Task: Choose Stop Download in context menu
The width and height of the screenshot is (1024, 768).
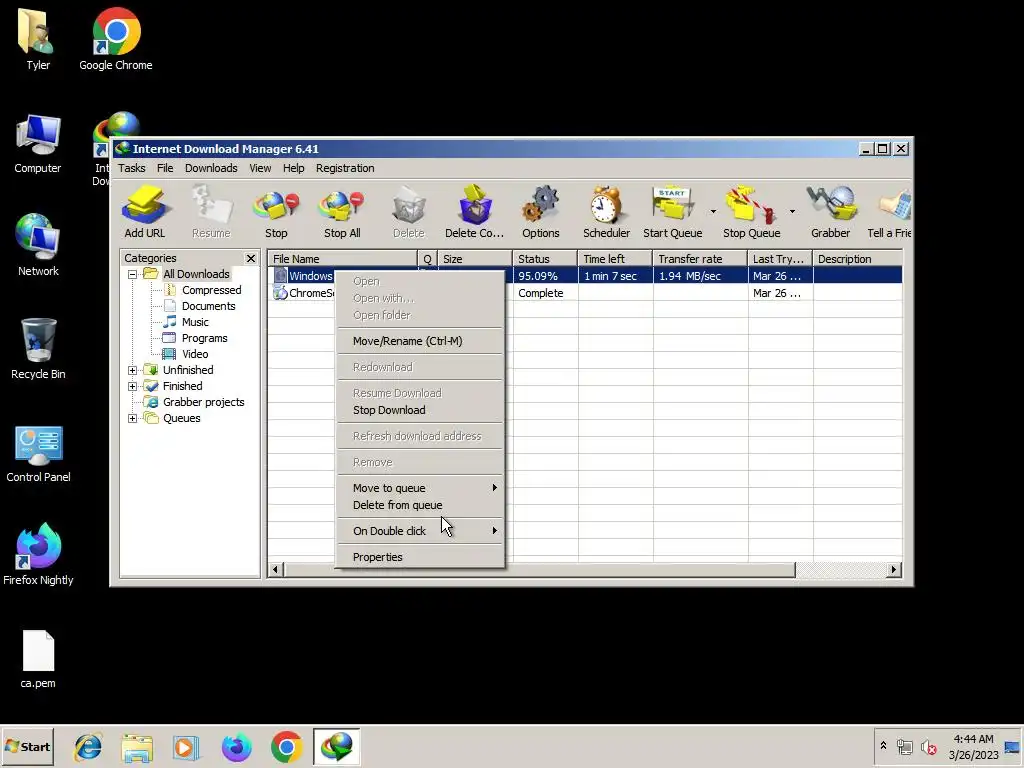Action: click(421, 410)
